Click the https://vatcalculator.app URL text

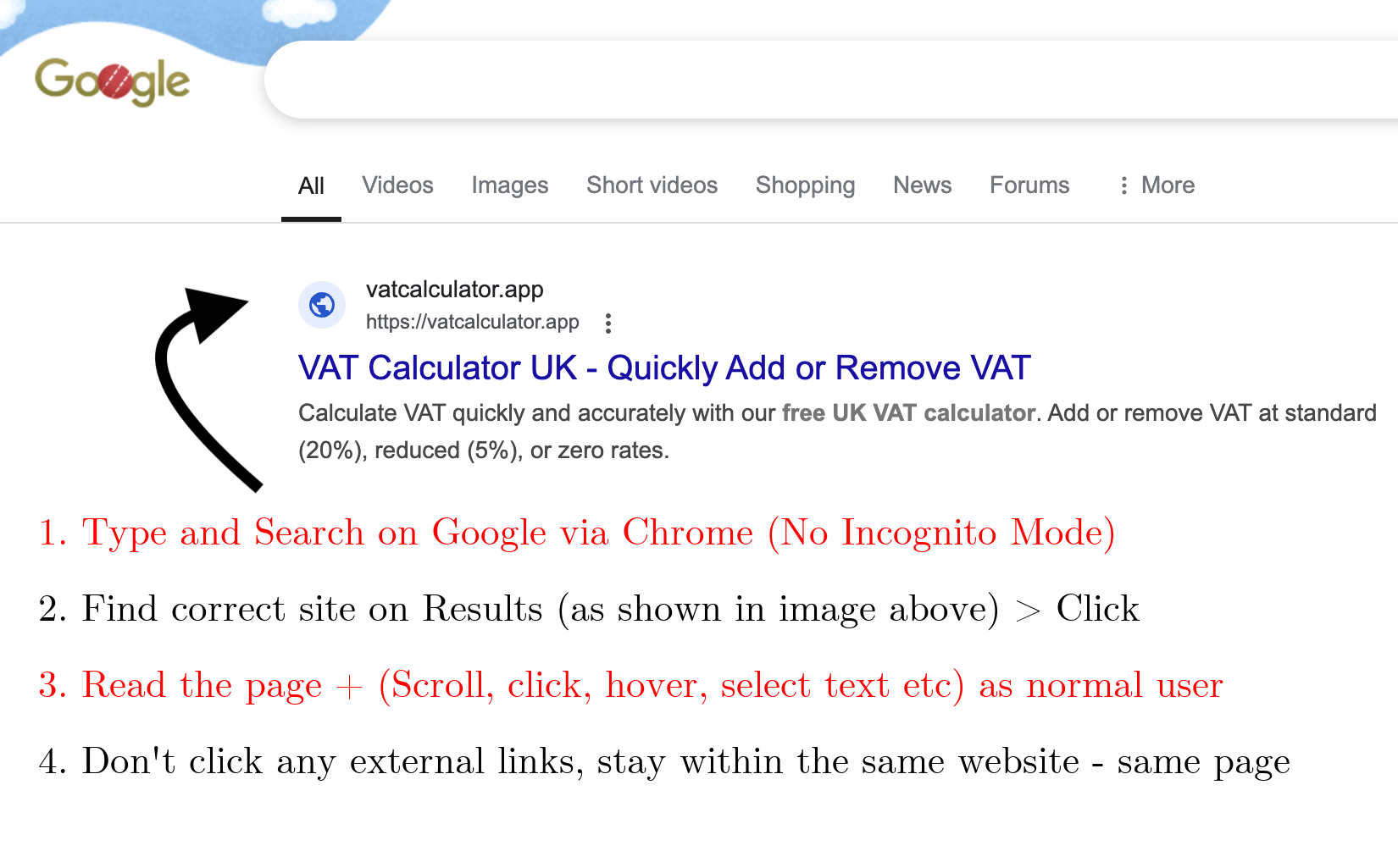point(472,322)
